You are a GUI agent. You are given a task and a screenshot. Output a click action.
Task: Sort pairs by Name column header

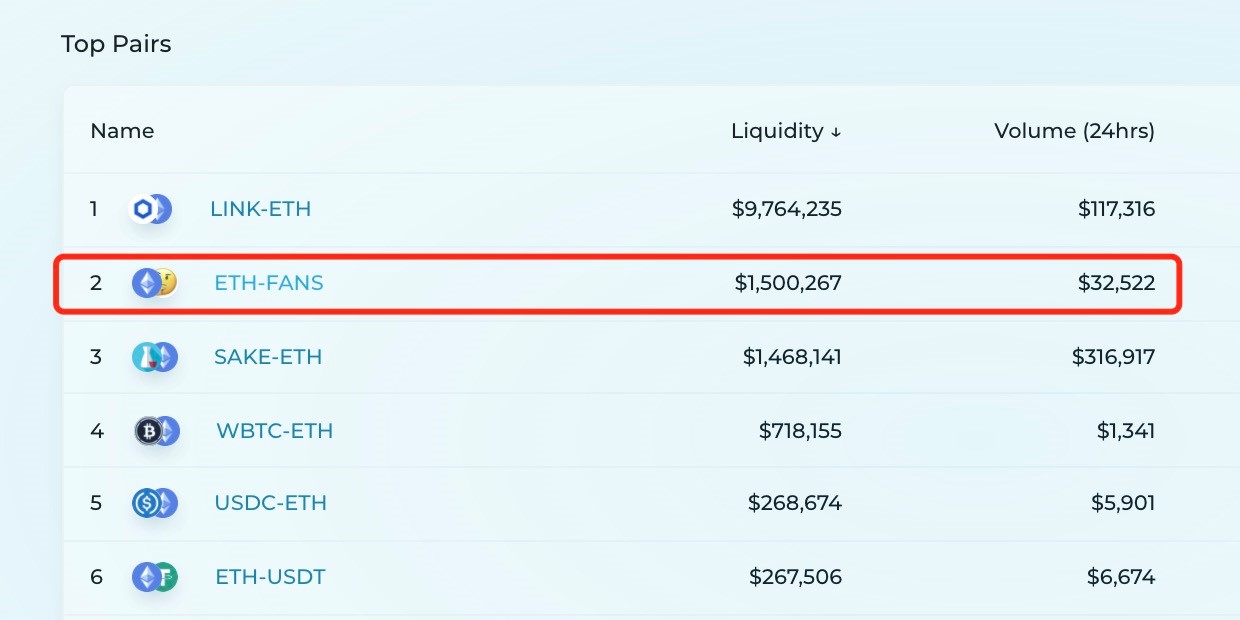tap(122, 131)
